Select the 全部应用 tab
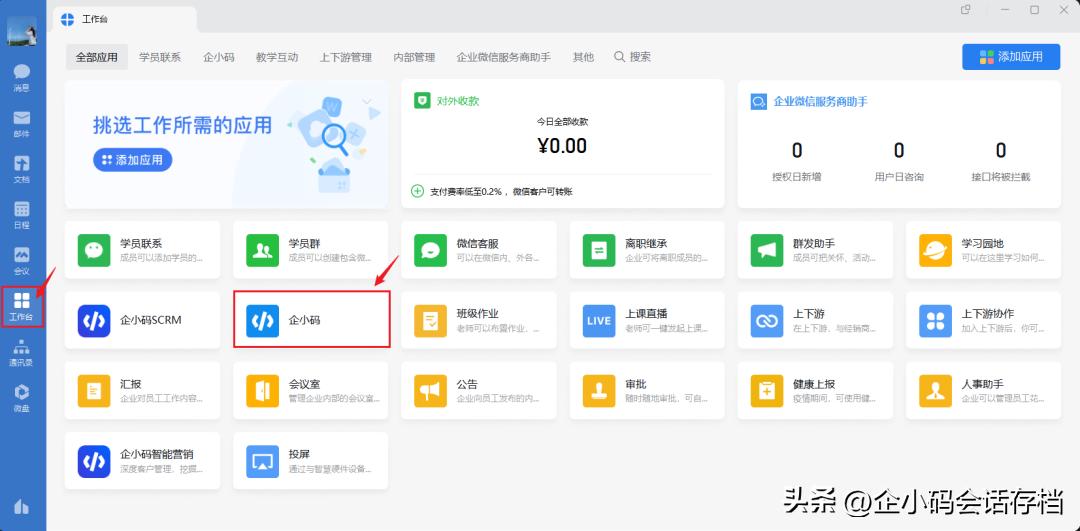The height and width of the screenshot is (531, 1080). point(97,57)
